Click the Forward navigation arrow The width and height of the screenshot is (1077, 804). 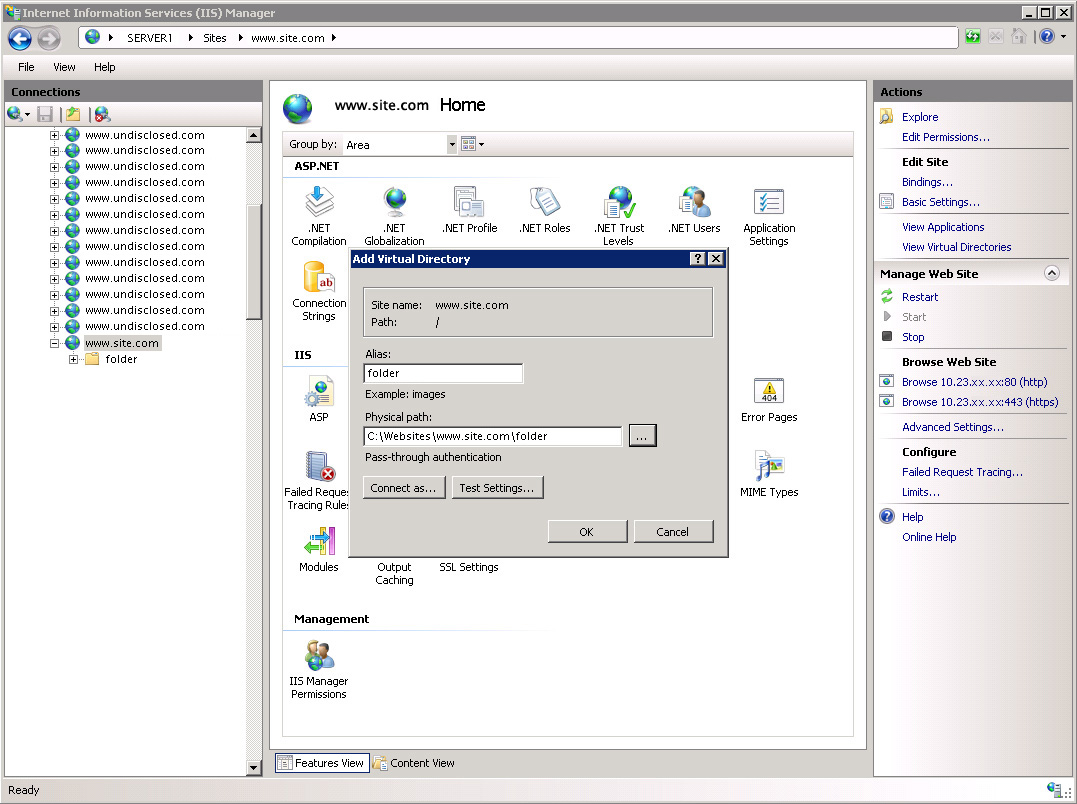click(x=48, y=38)
